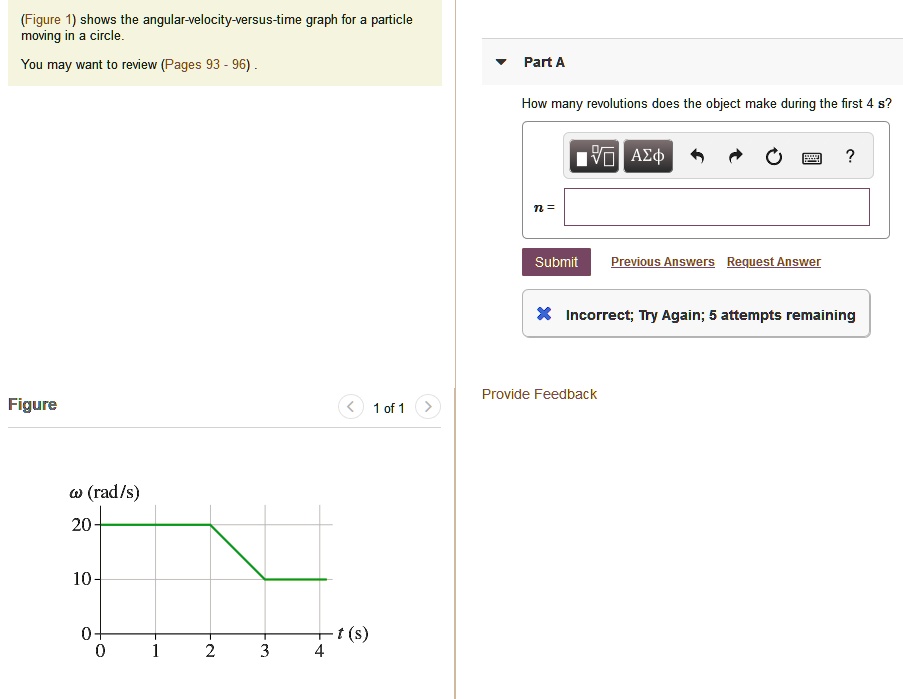
Task: Redo the answer edit
Action: tap(734, 156)
